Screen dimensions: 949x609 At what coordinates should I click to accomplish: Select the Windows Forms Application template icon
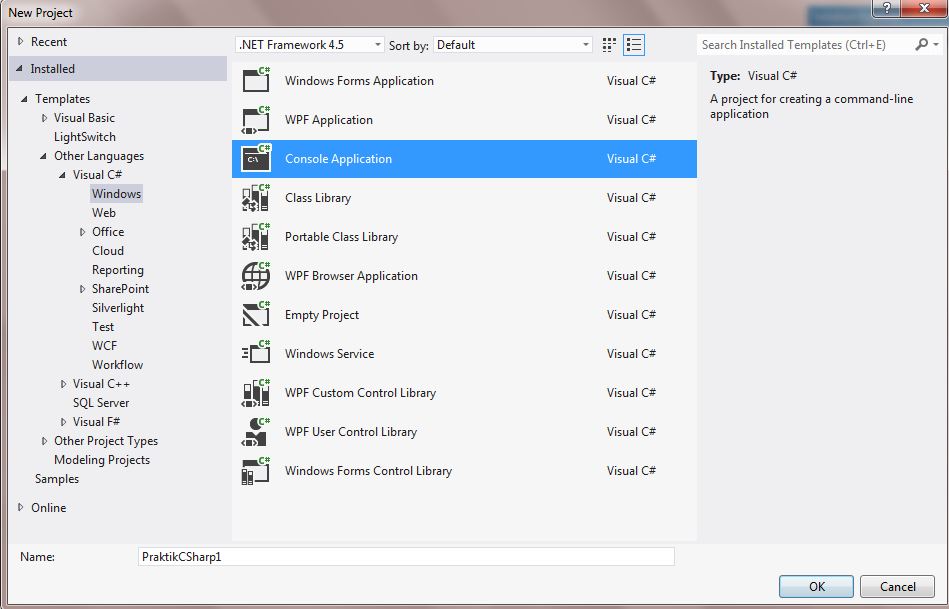pyautogui.click(x=256, y=80)
